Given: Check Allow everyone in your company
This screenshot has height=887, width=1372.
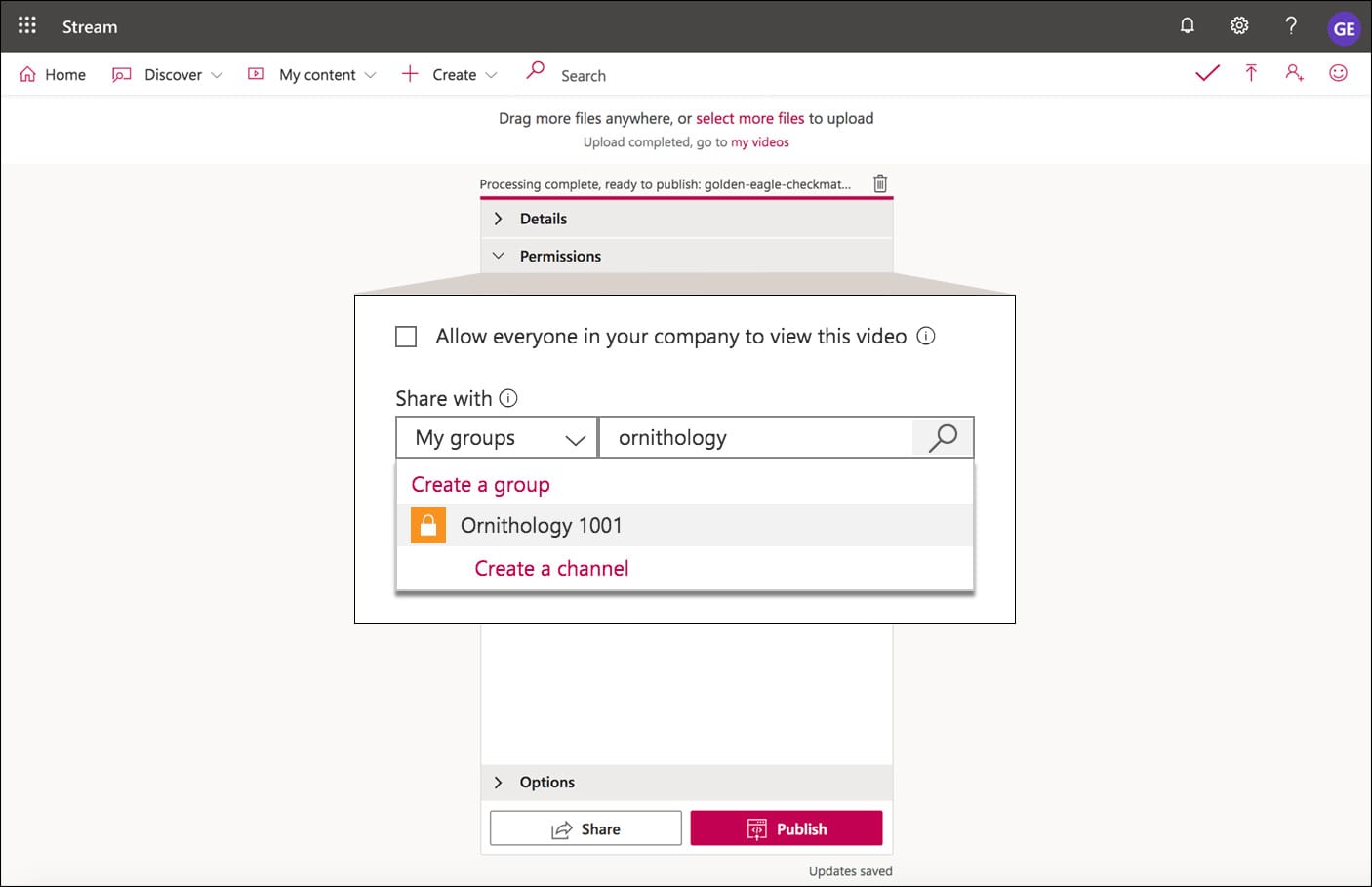Looking at the screenshot, I should 406,337.
